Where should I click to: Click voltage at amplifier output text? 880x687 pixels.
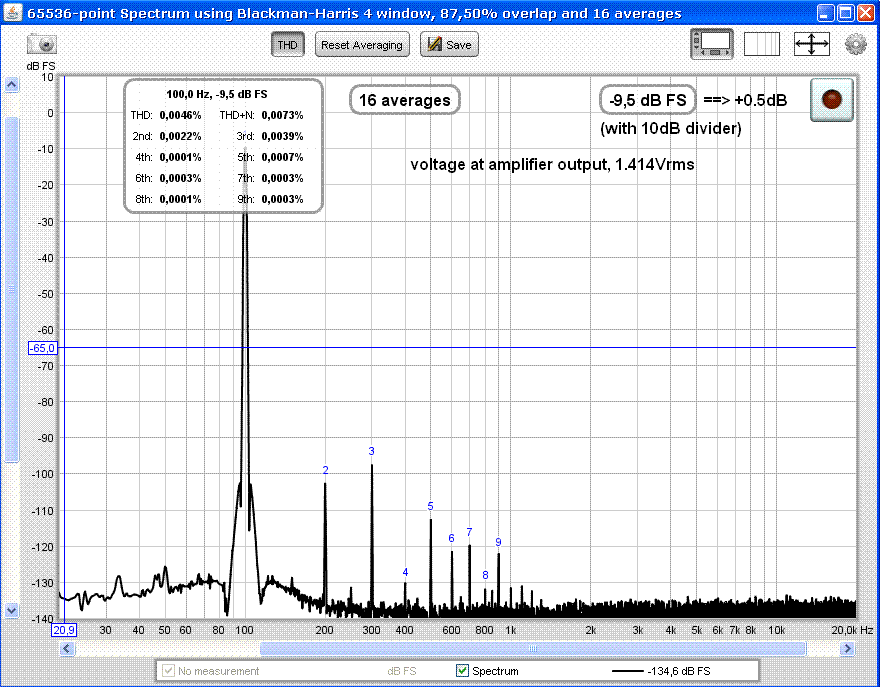(552, 164)
